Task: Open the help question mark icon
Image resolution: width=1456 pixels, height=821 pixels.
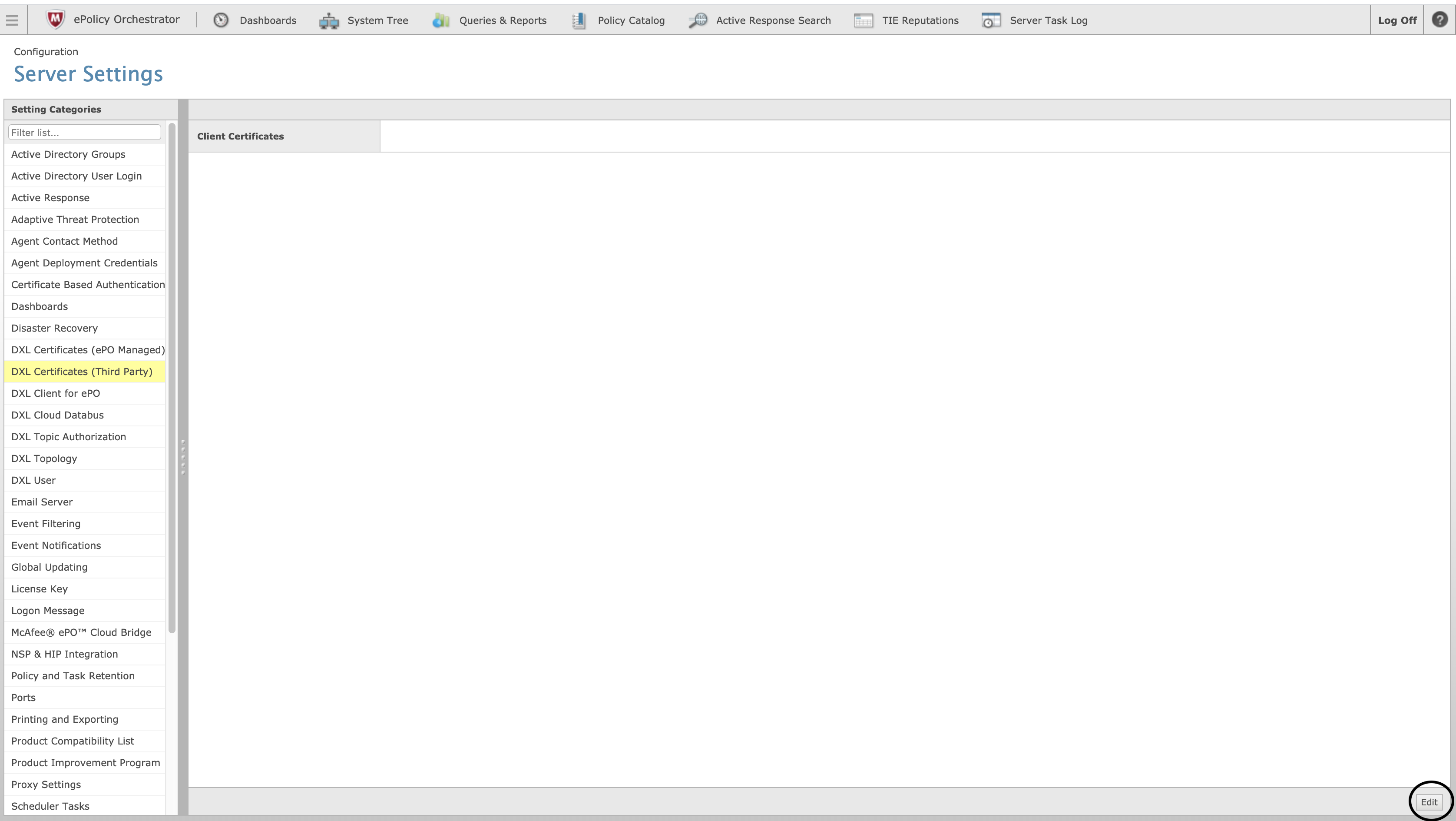Action: click(1439, 20)
